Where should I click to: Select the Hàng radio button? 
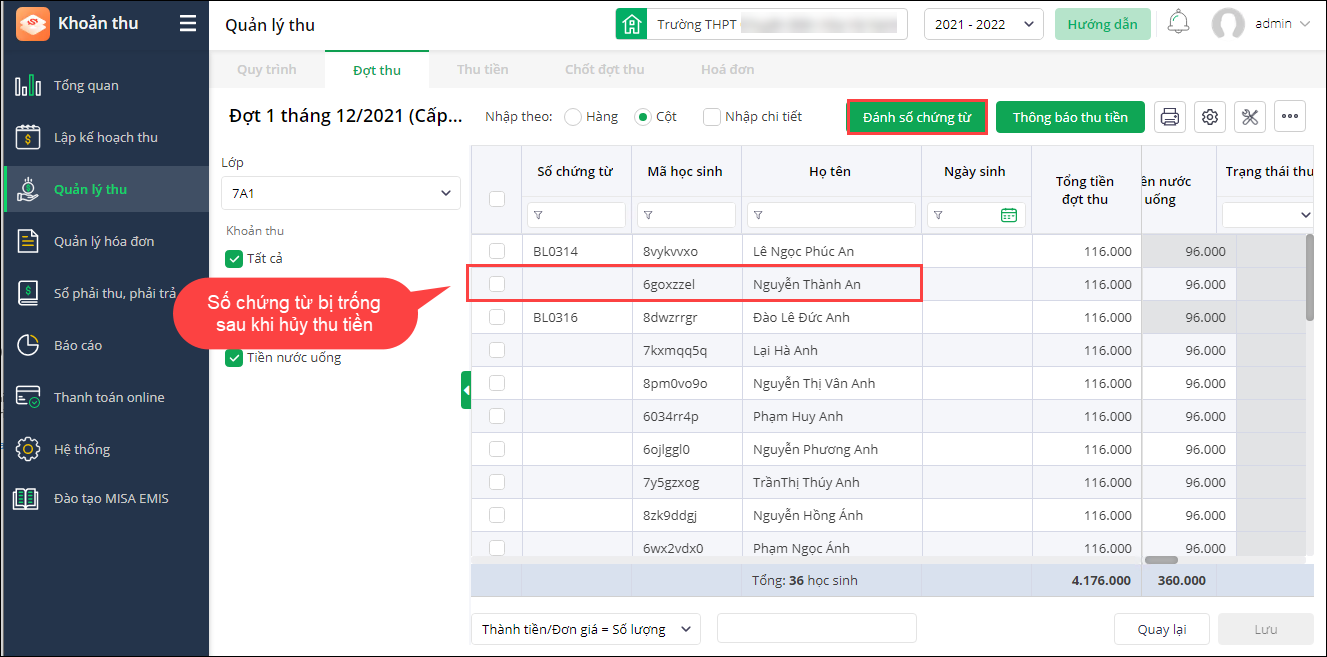tap(573, 117)
